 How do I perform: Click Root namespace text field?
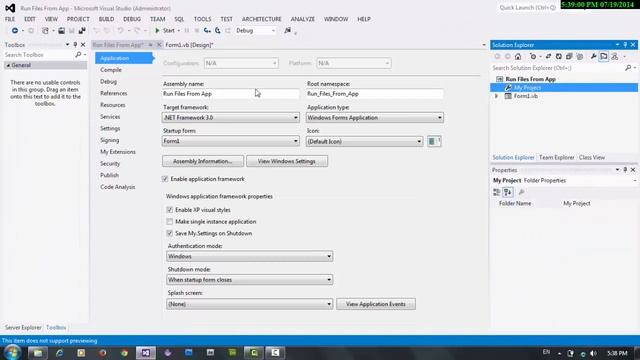tap(375, 94)
